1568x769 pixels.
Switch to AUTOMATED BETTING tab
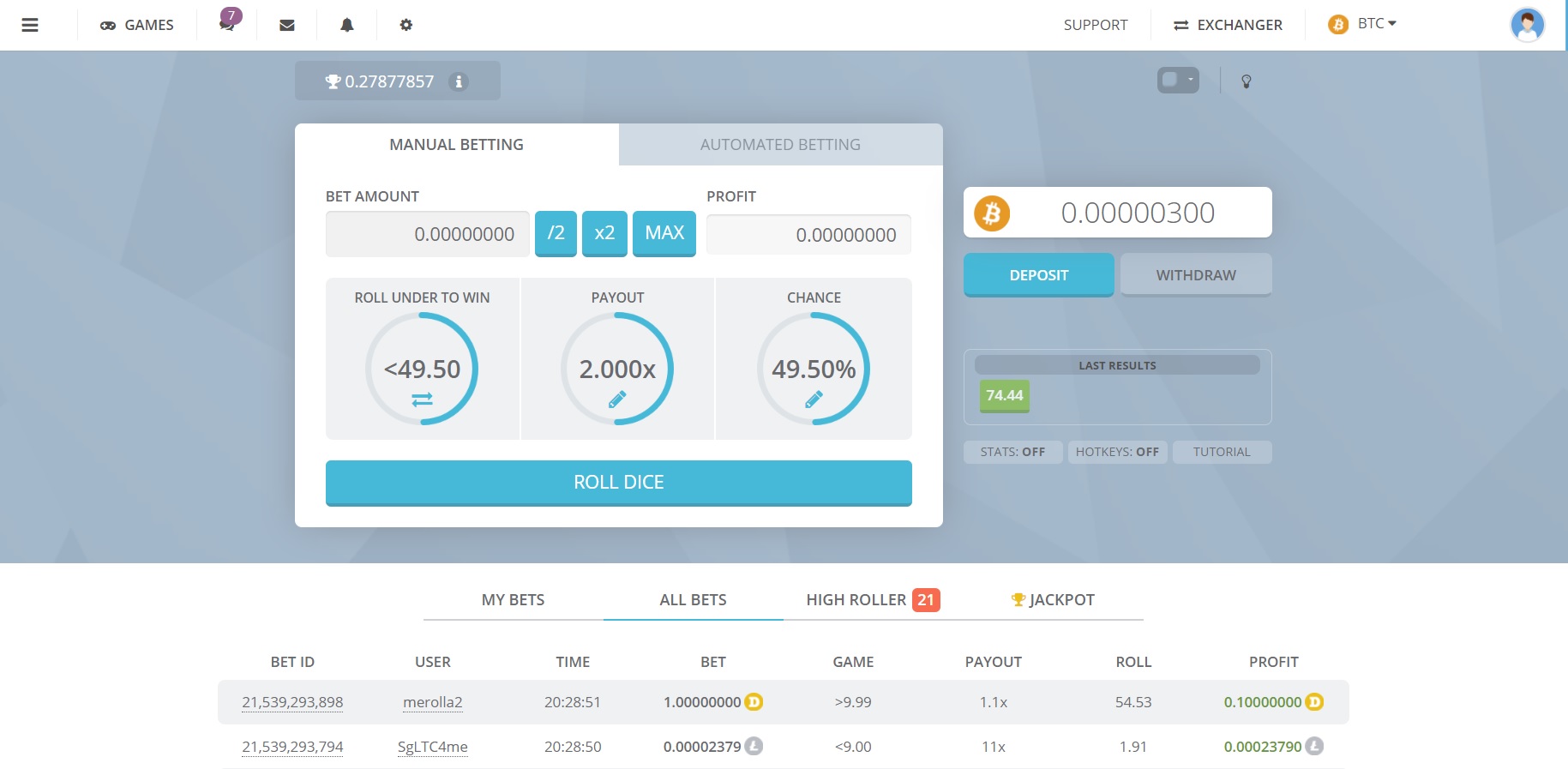[780, 145]
